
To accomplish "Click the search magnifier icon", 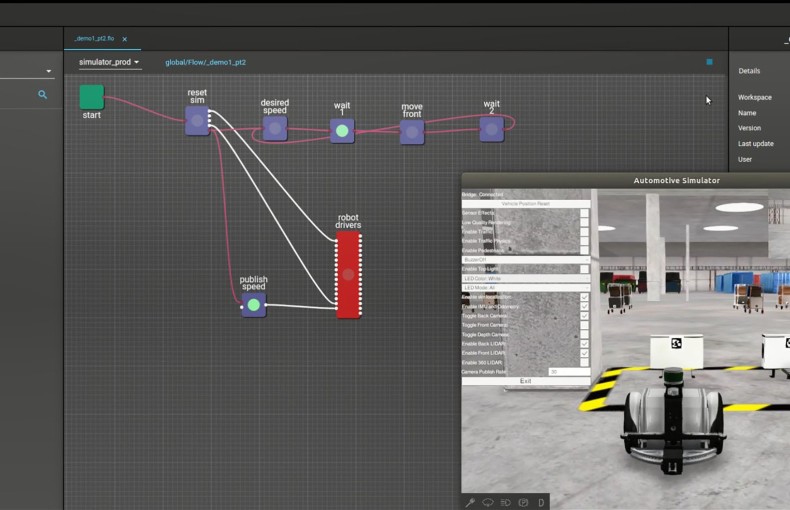I will click(x=43, y=95).
